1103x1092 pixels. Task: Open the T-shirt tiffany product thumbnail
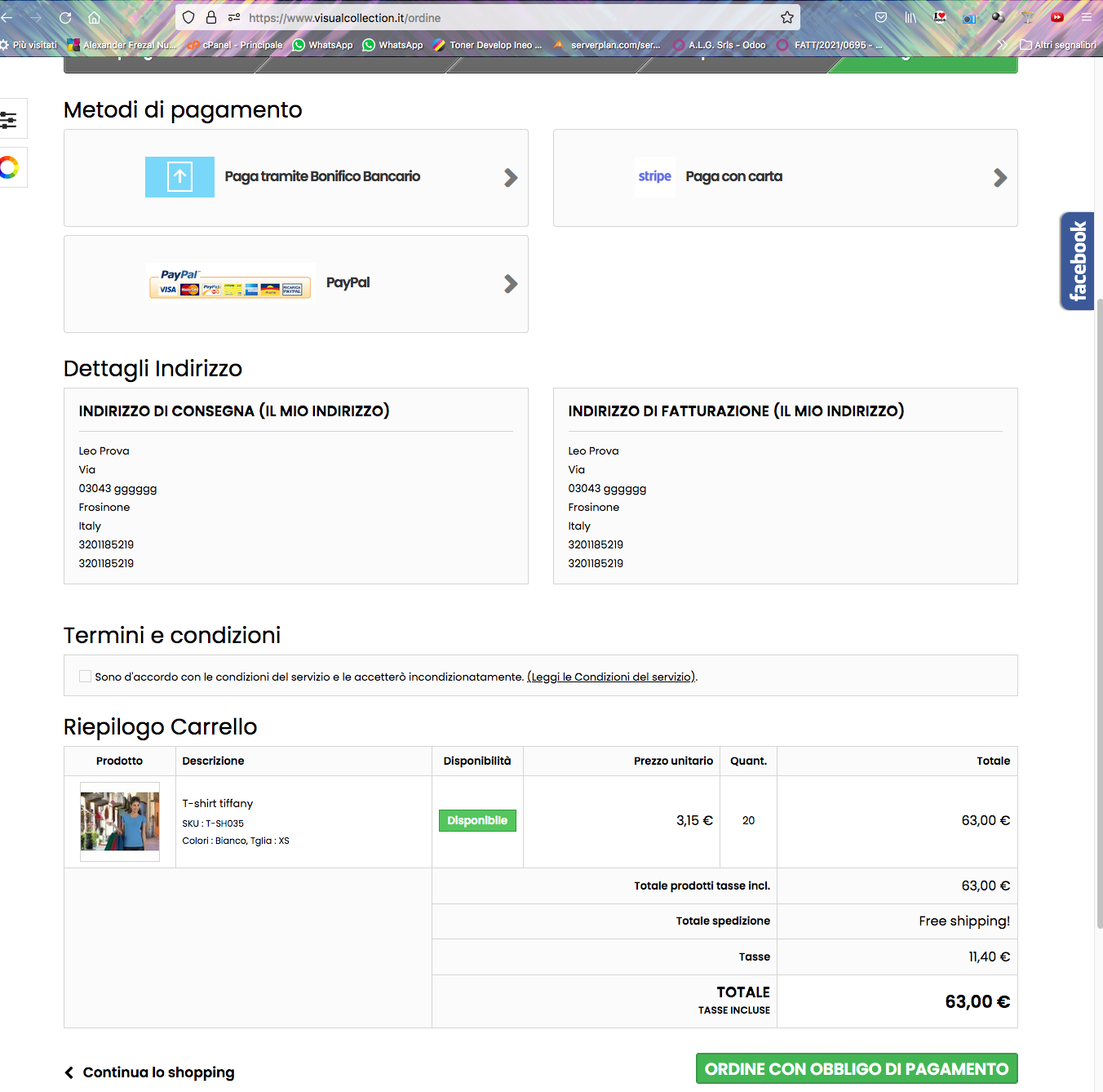(120, 821)
